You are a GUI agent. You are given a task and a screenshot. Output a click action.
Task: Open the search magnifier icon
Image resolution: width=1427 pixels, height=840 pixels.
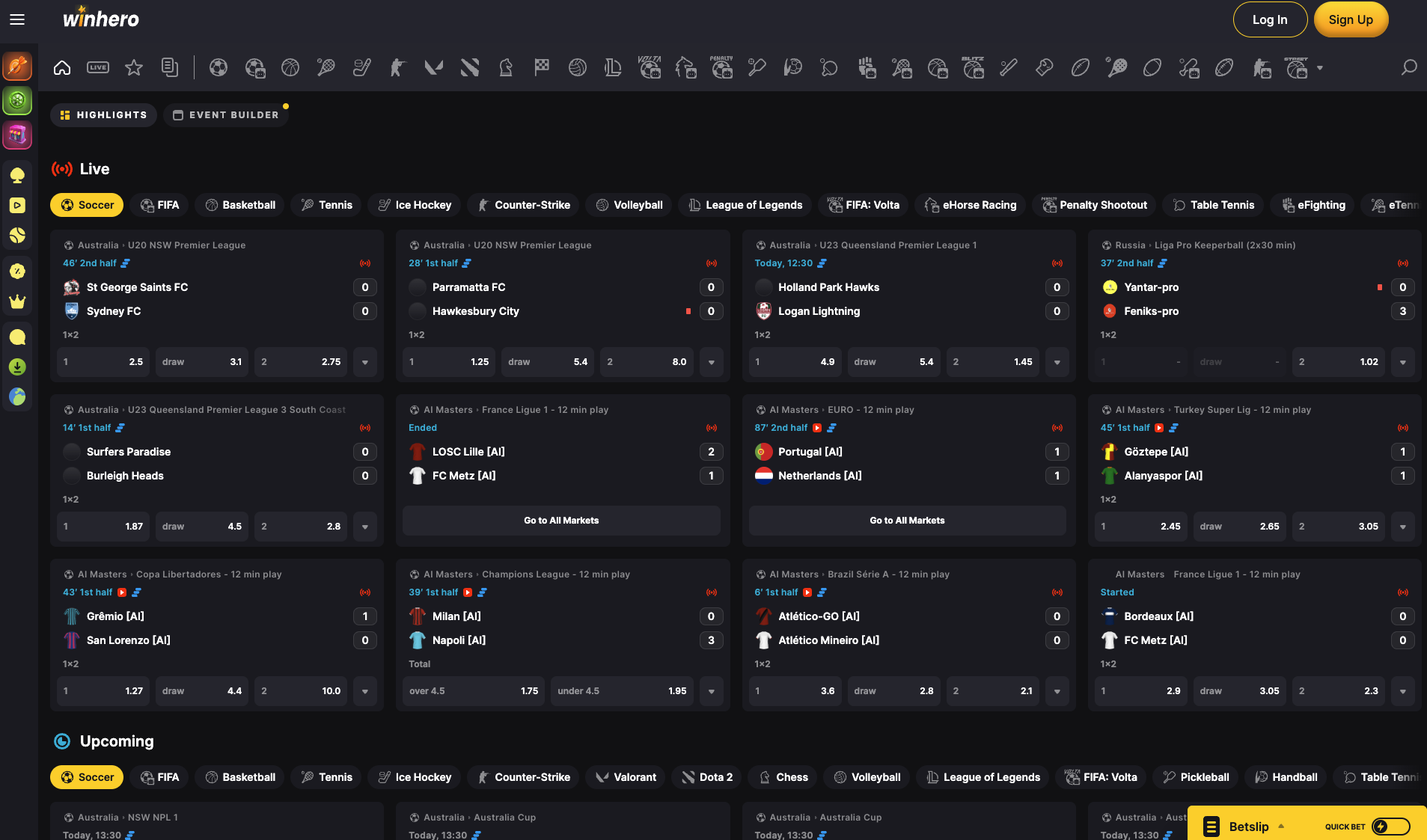click(1409, 68)
